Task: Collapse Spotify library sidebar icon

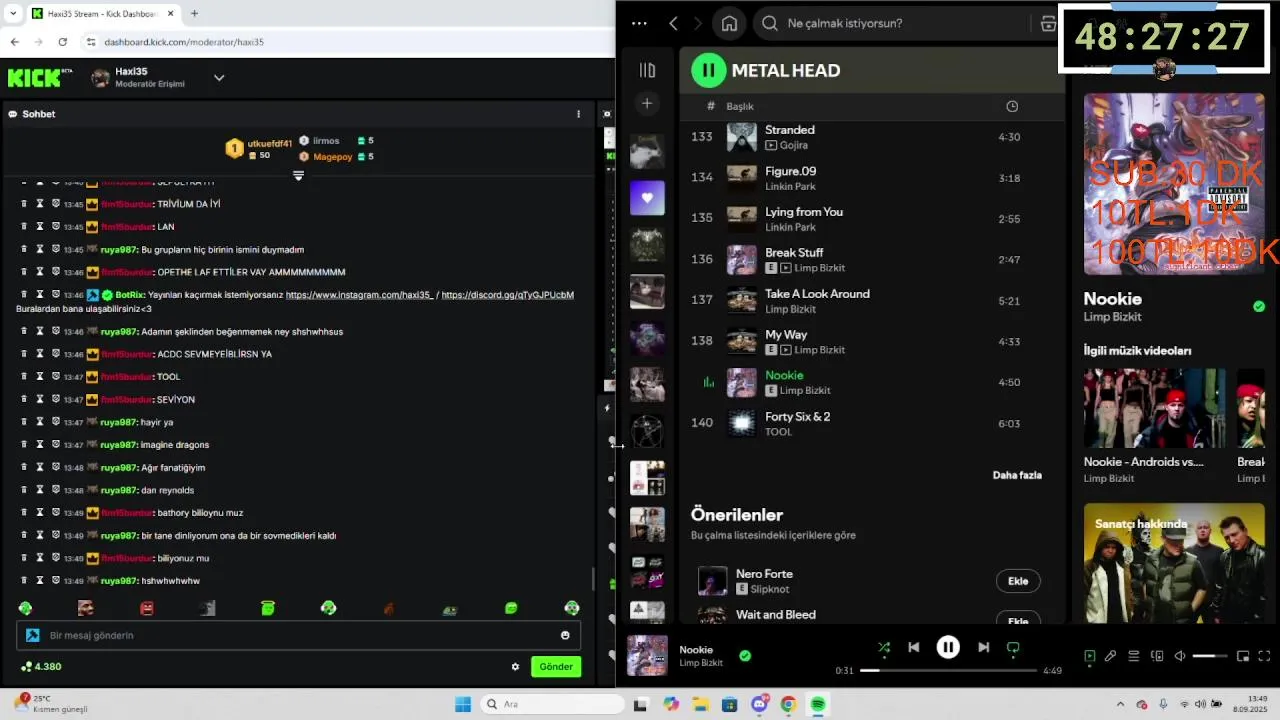Action: coord(647,70)
